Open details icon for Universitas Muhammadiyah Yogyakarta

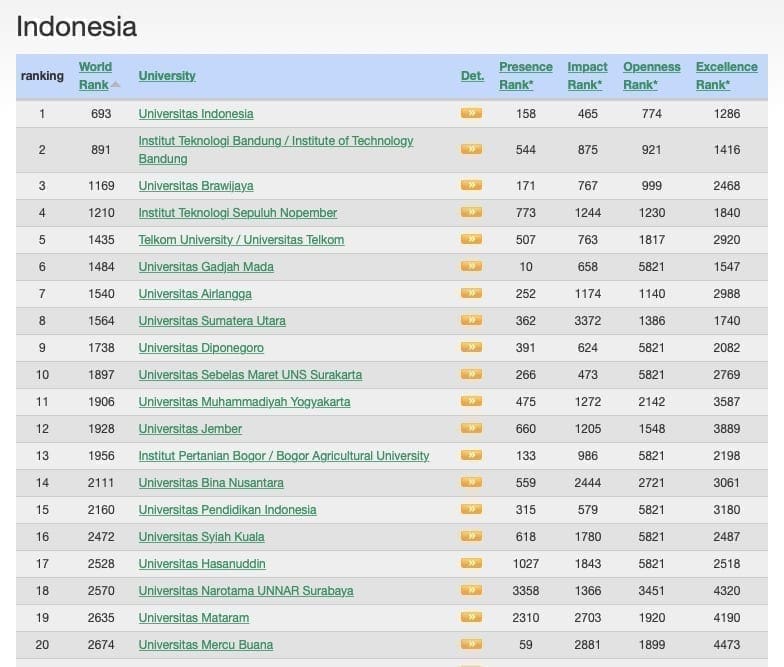[471, 401]
